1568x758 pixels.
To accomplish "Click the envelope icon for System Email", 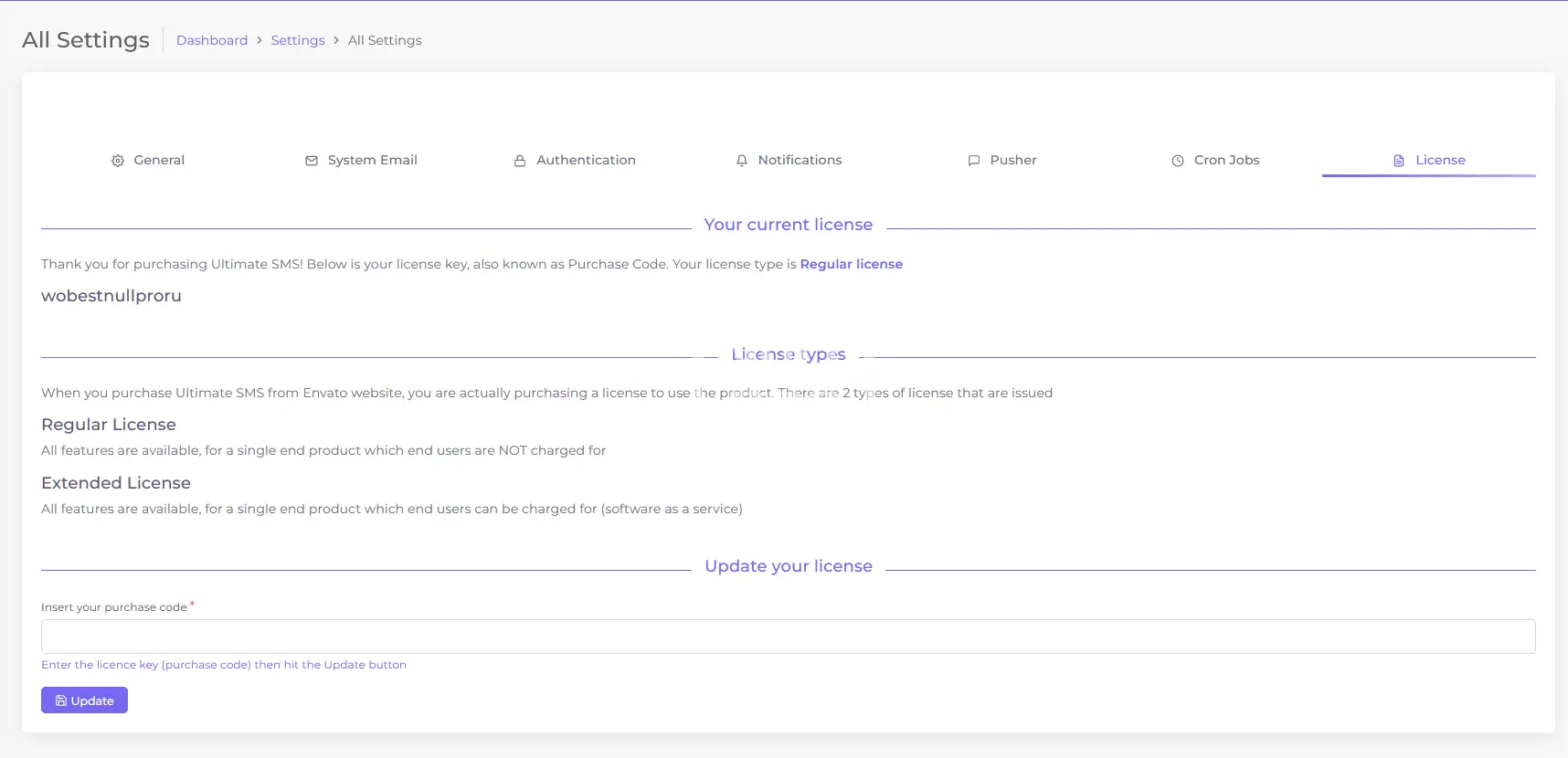I will point(312,161).
